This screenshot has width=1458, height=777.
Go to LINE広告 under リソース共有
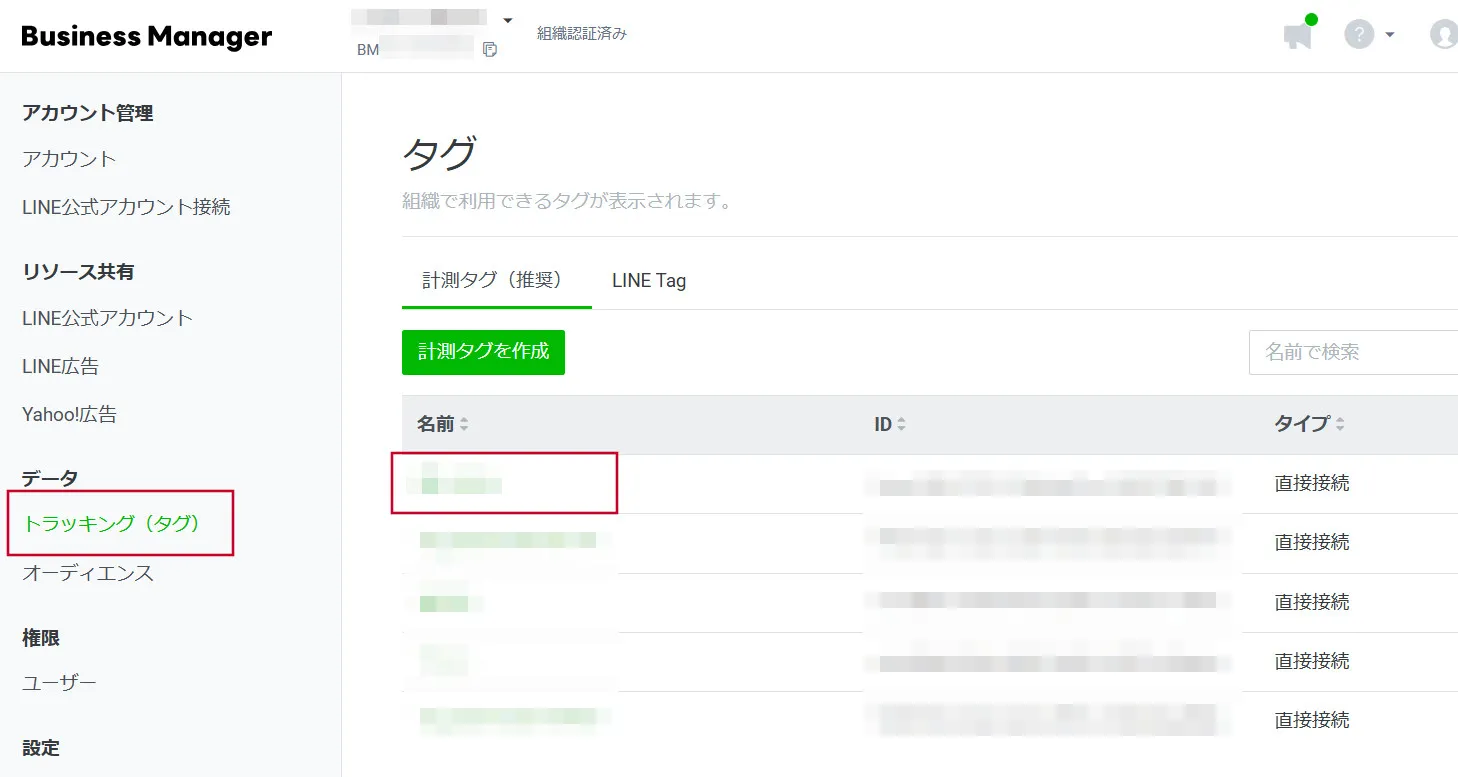point(60,366)
